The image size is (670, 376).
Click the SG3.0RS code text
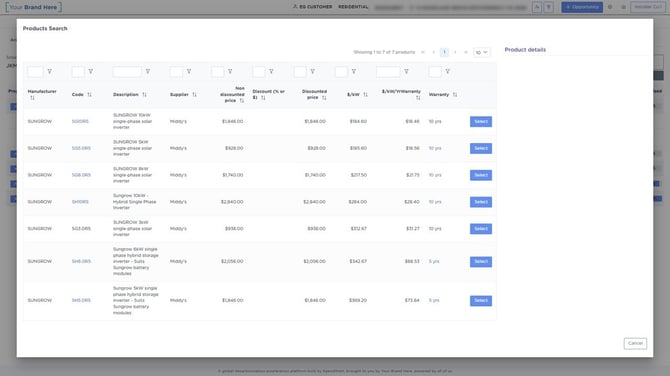tap(81, 229)
